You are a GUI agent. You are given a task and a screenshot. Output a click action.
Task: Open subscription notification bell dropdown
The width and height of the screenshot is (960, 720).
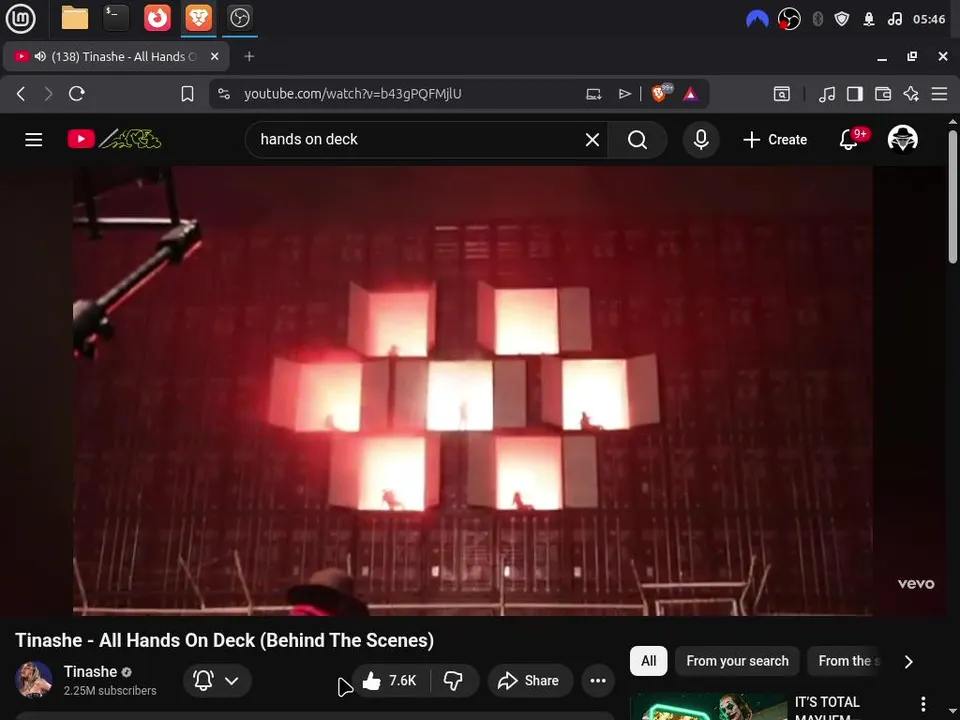click(x=217, y=680)
